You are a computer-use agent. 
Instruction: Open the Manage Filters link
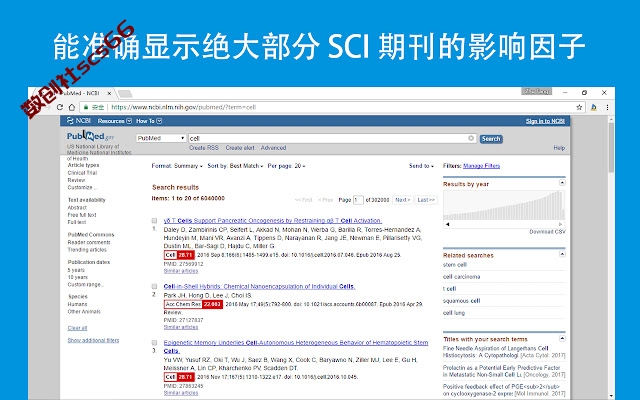pos(481,166)
